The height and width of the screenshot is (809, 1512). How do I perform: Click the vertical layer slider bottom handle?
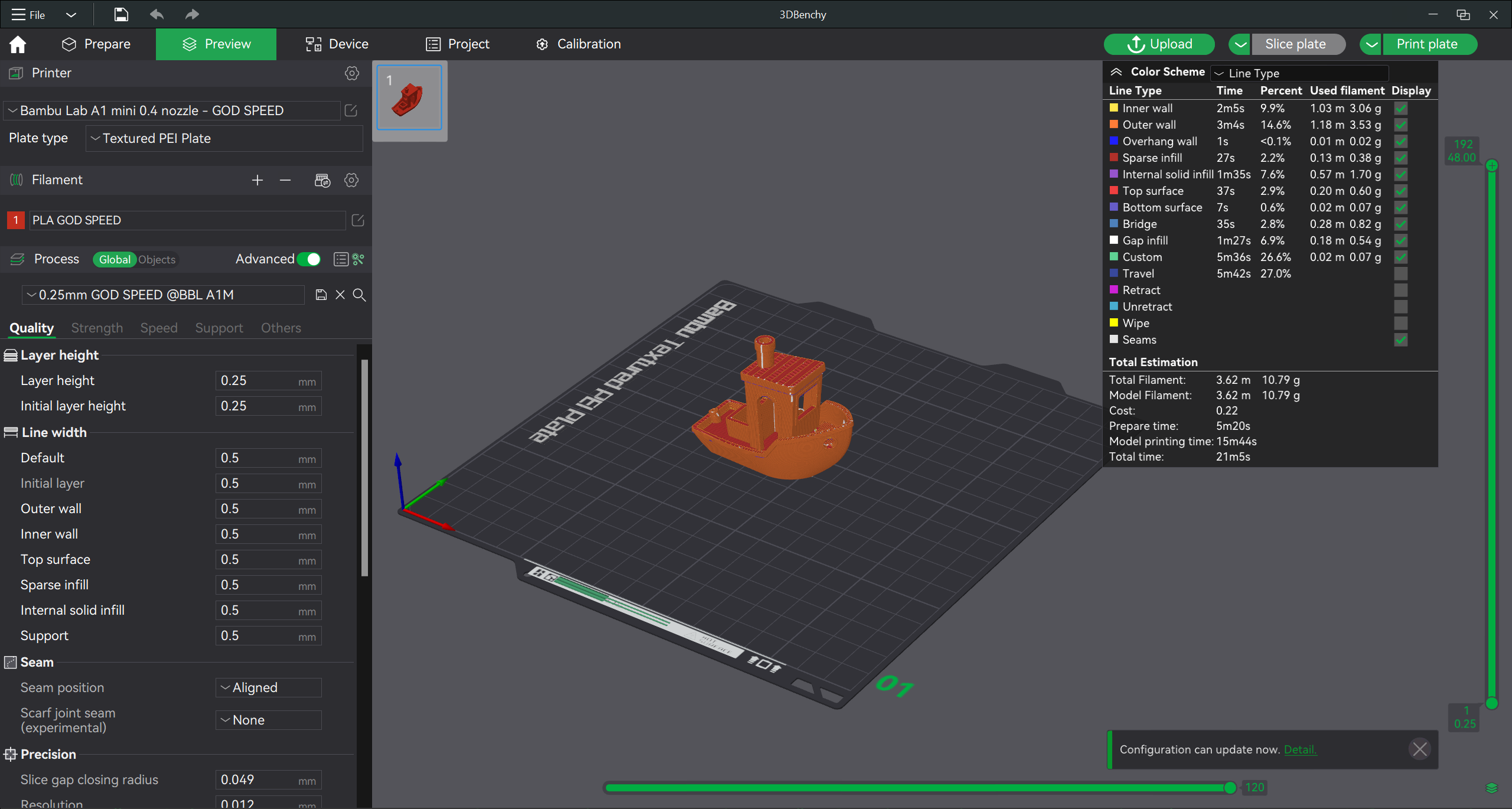(1492, 703)
